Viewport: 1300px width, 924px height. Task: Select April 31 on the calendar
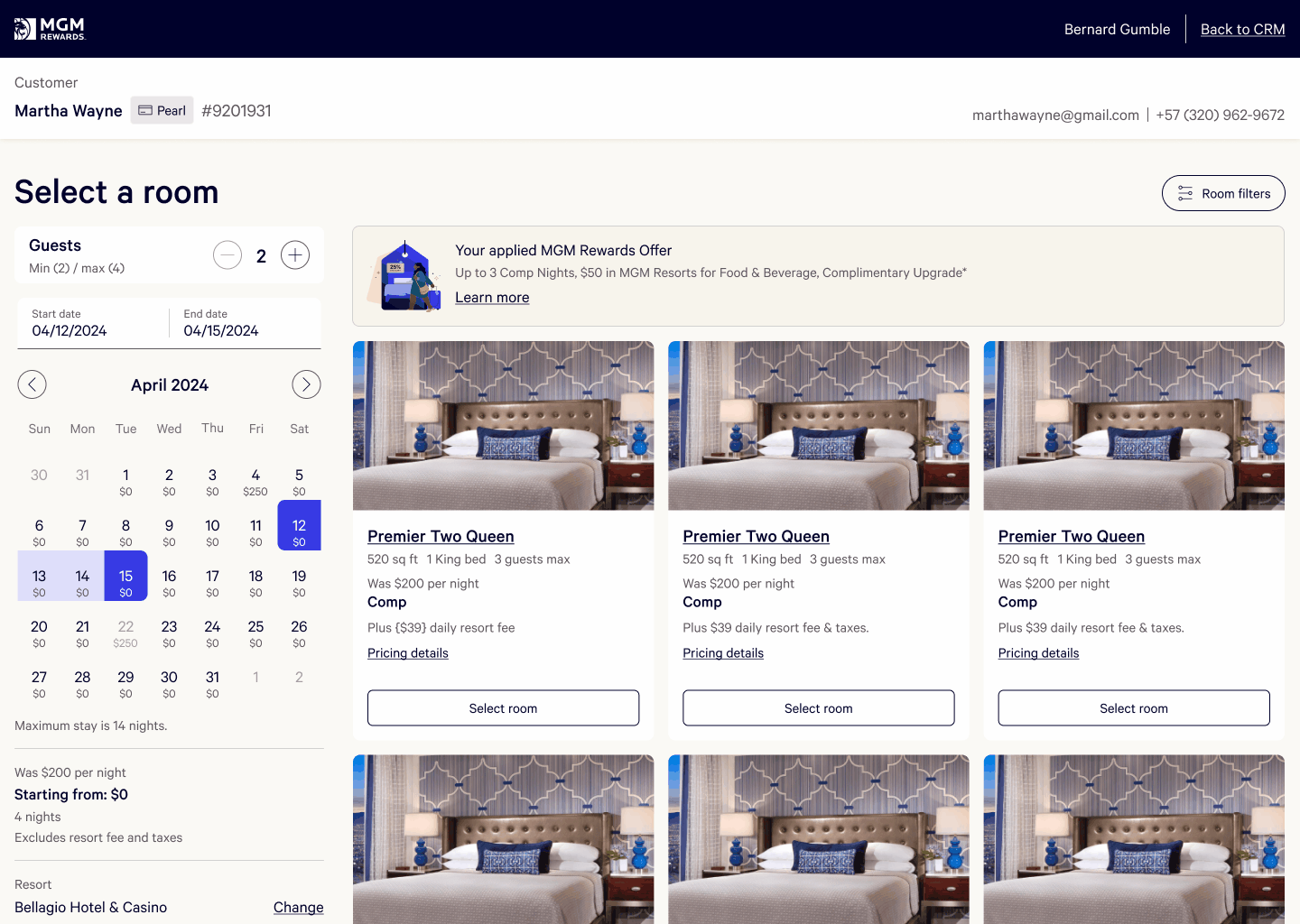coord(213,684)
